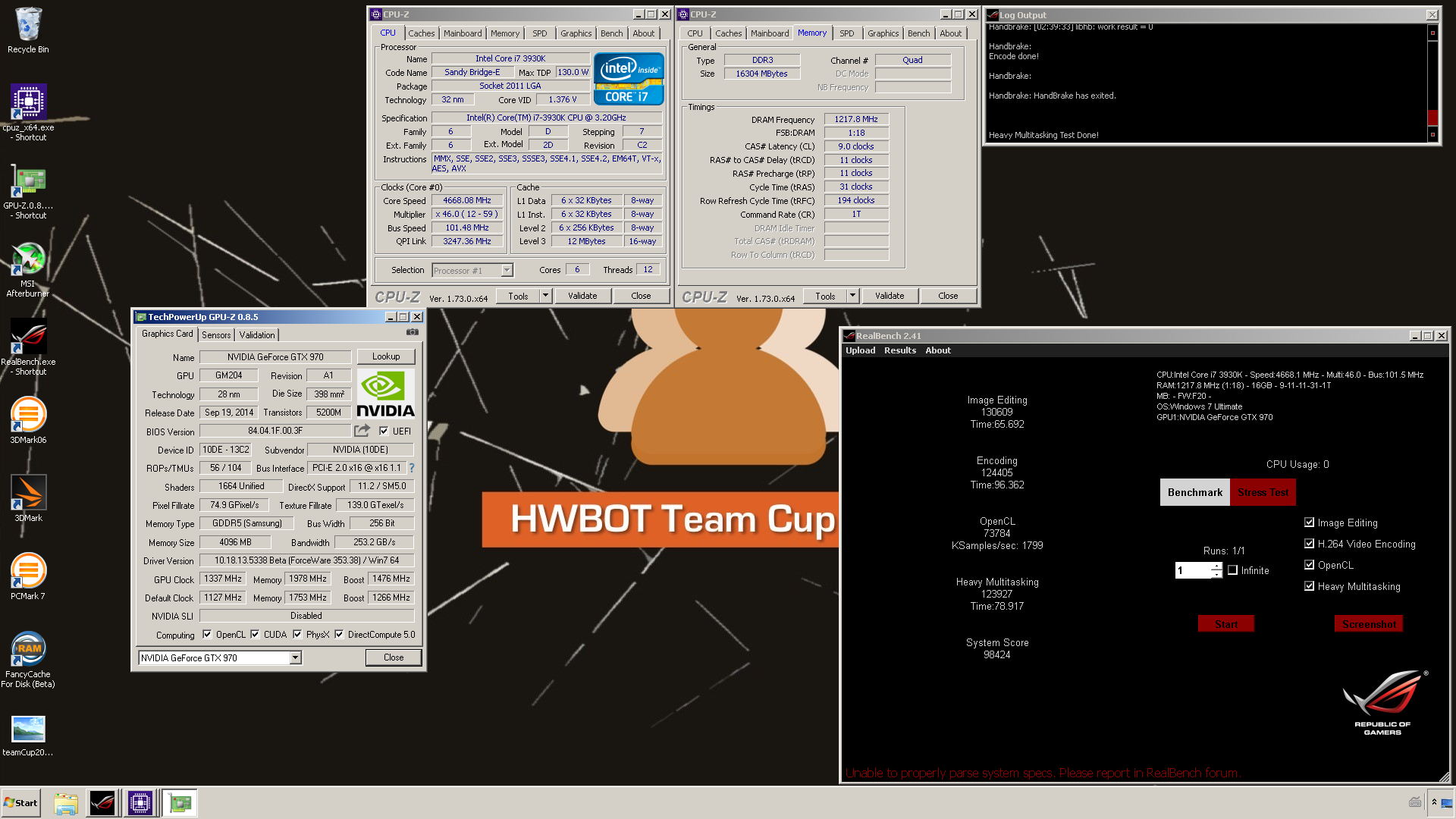Click Log Output scrollbar thumb
This screenshot has height=819, width=1456.
(1432, 118)
